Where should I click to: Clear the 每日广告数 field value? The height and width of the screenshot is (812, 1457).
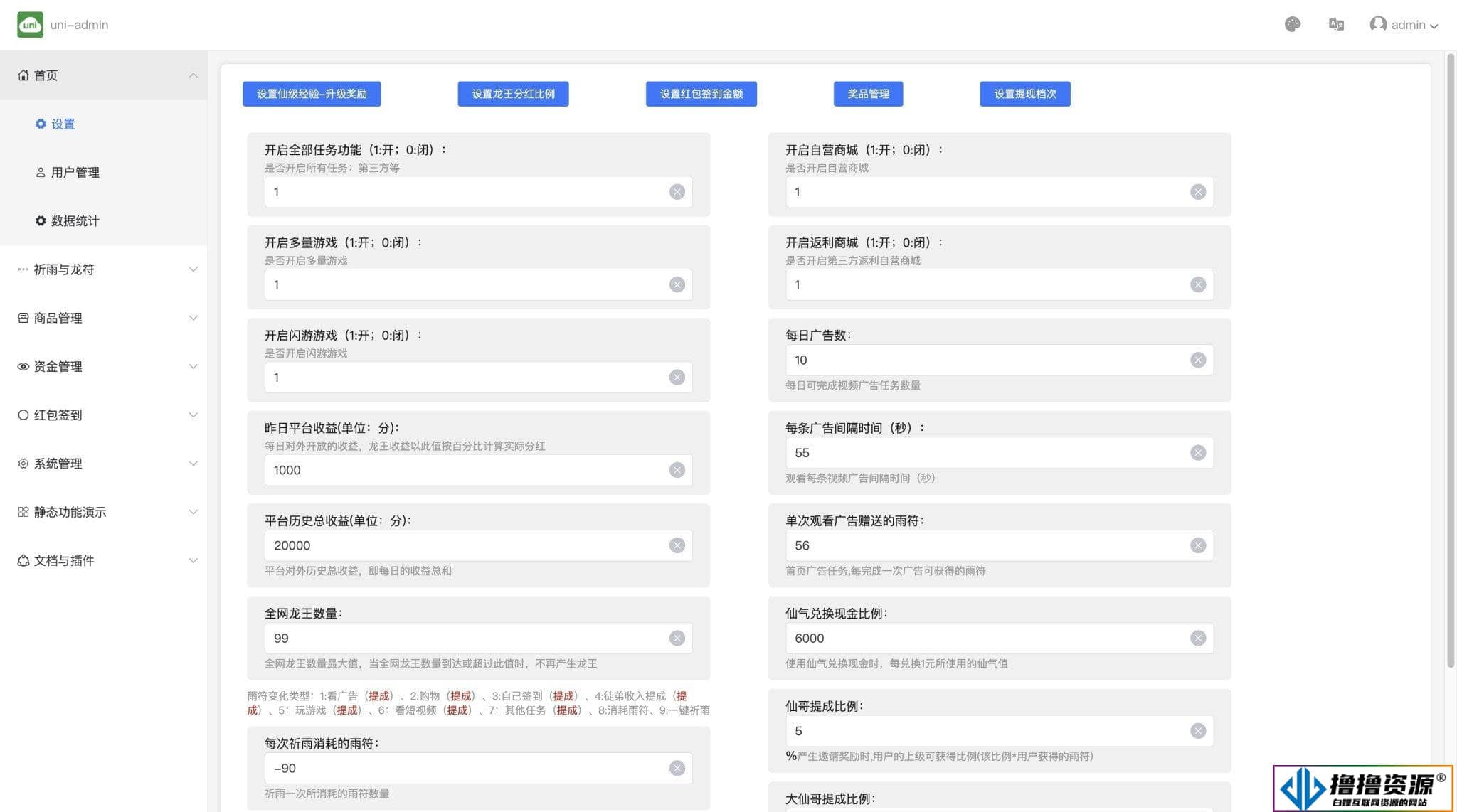tap(1198, 360)
